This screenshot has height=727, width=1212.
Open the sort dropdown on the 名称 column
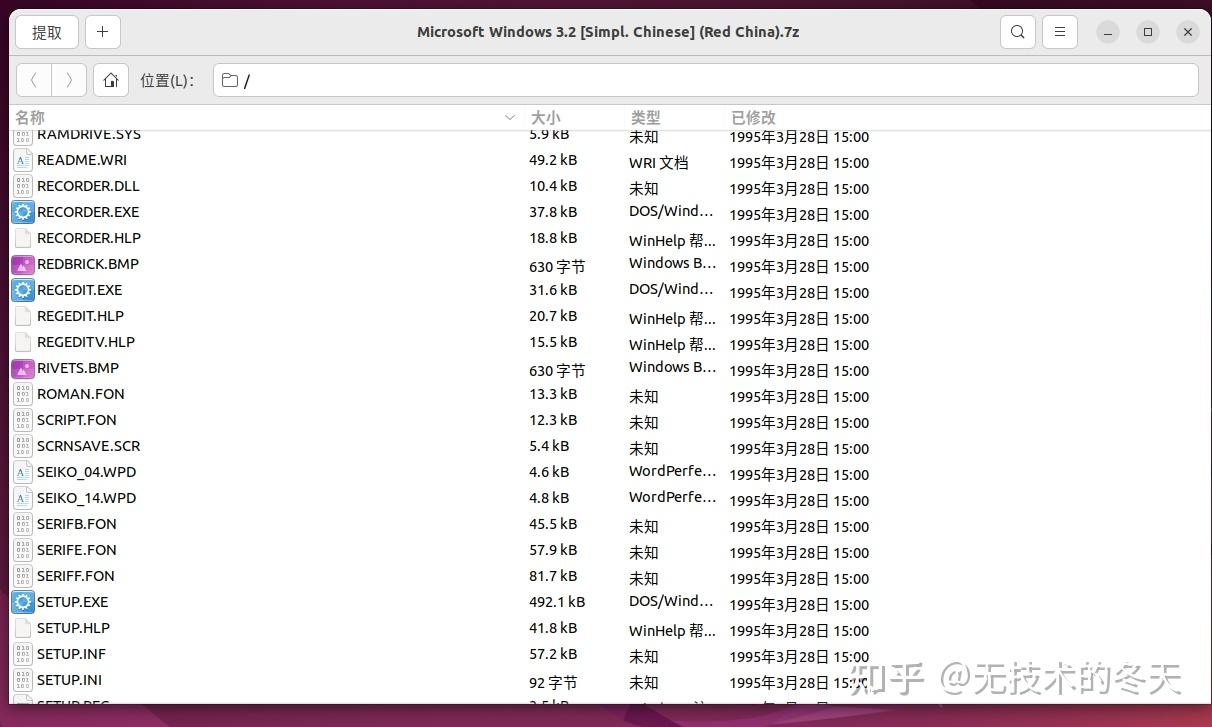[x=509, y=117]
